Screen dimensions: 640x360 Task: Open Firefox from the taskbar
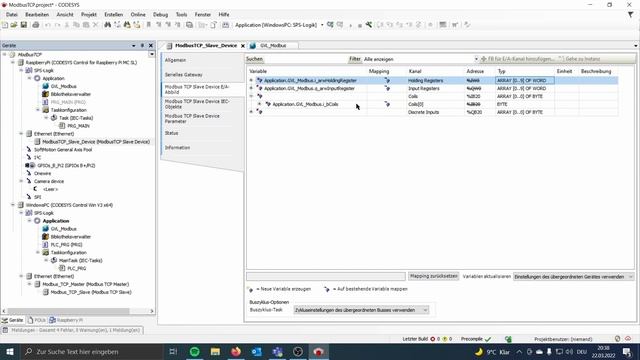click(236, 351)
